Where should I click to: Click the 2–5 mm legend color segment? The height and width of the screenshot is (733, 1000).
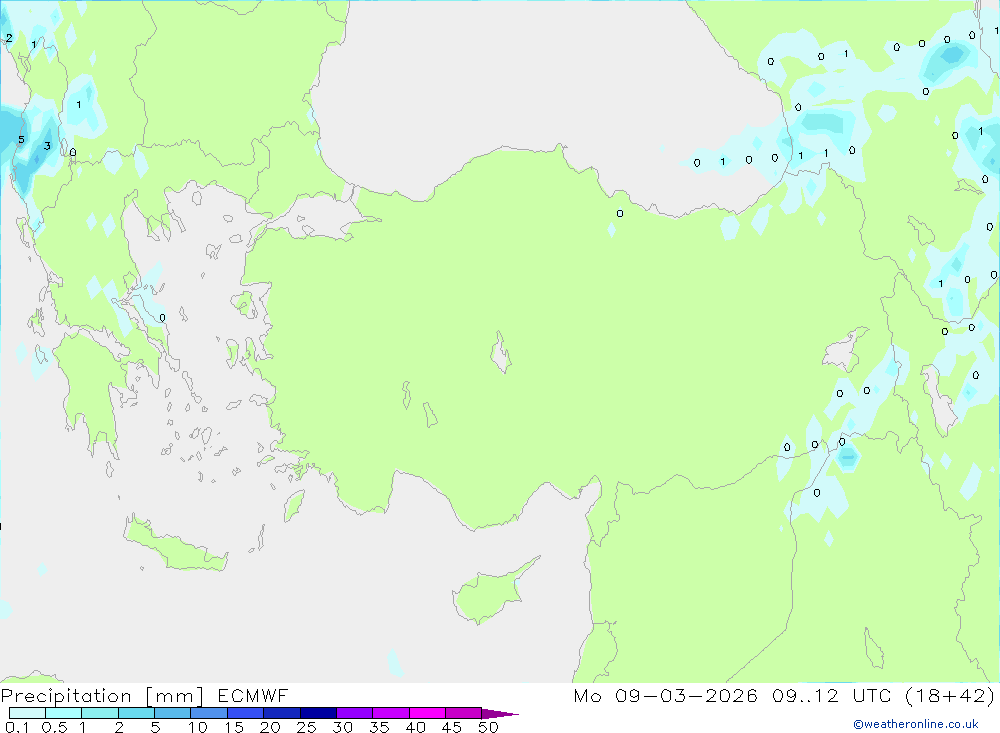click(136, 713)
